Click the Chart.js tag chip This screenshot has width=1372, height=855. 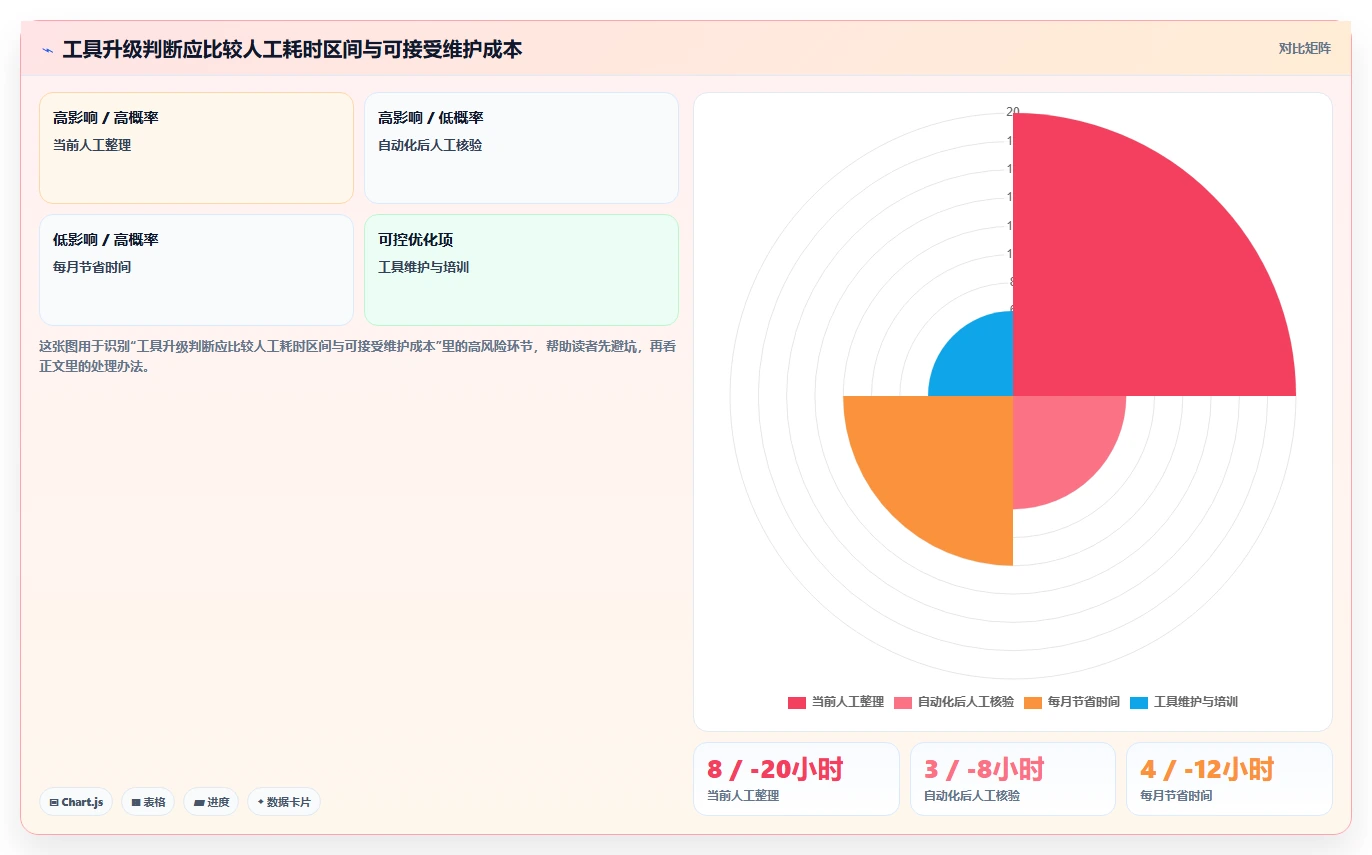pyautogui.click(x=76, y=802)
